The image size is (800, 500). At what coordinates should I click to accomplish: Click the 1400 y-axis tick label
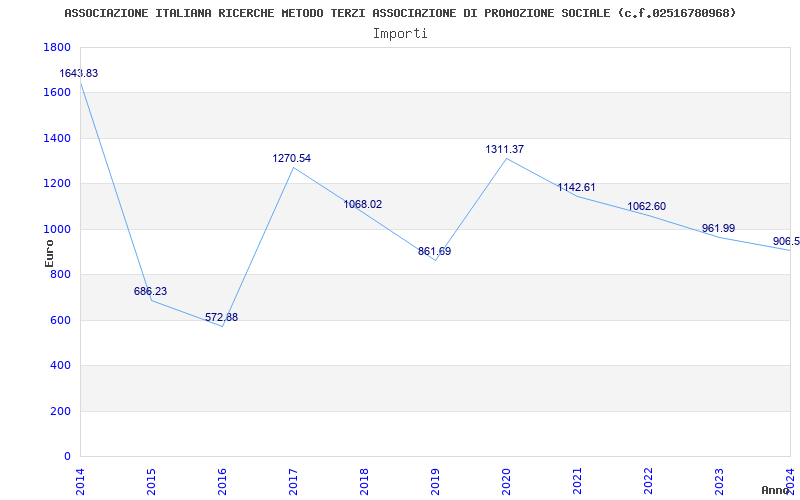pos(57,138)
